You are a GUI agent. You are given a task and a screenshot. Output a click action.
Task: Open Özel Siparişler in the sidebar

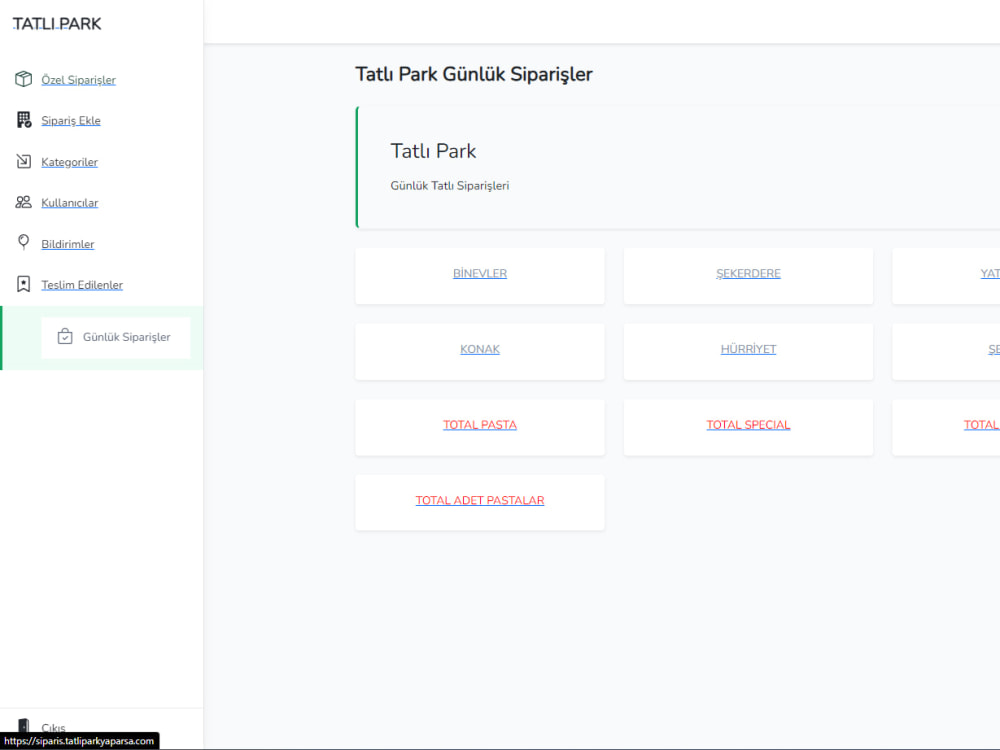[78, 80]
